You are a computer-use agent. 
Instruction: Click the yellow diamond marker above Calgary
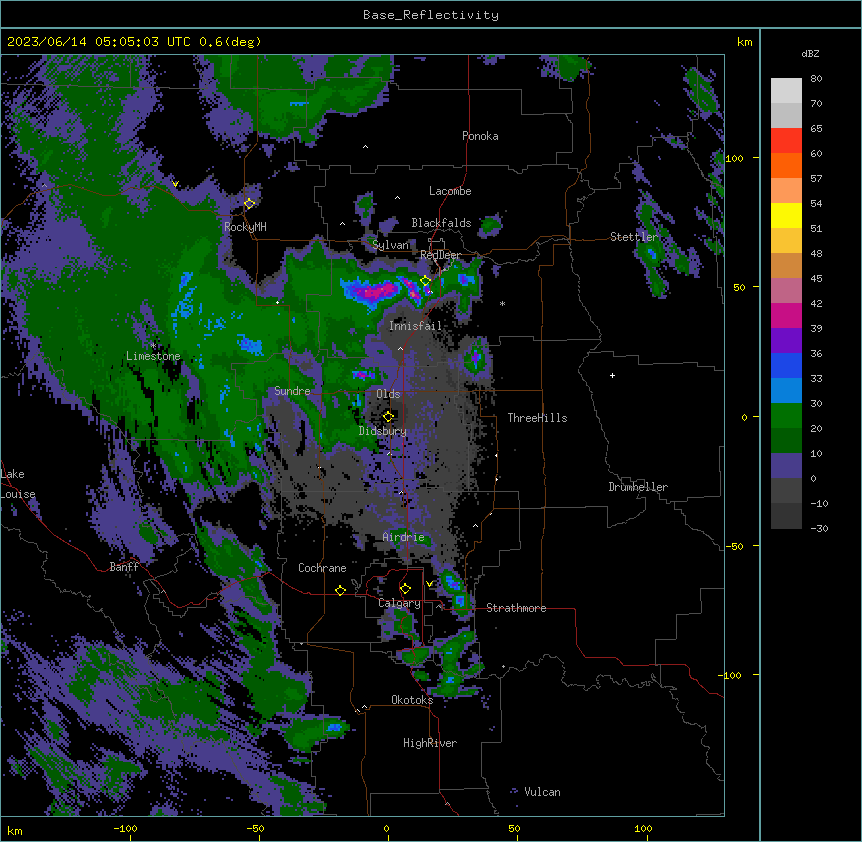pos(405,589)
